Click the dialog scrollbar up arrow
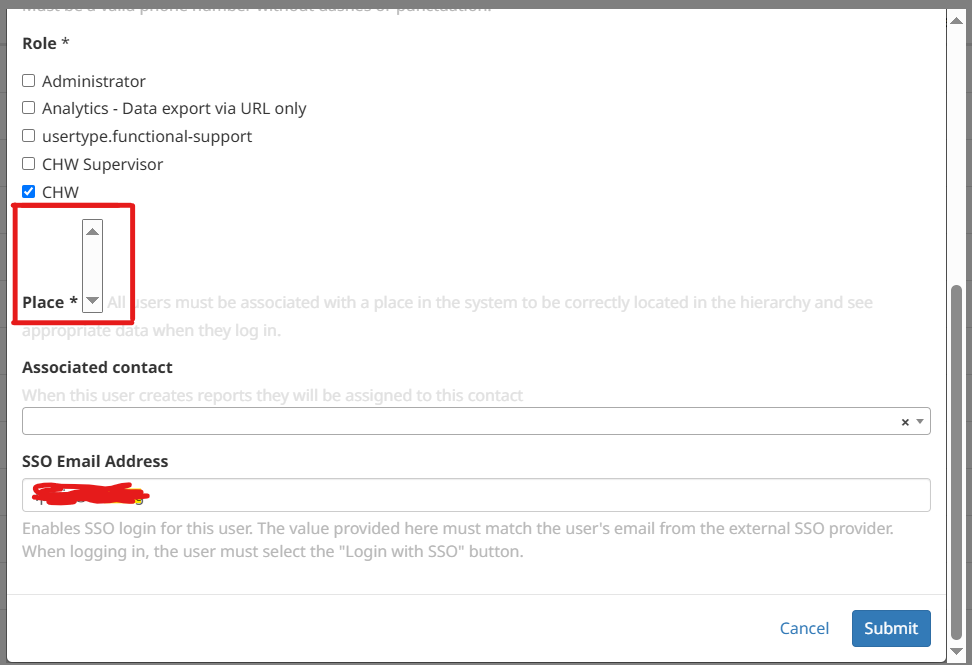 tap(957, 20)
